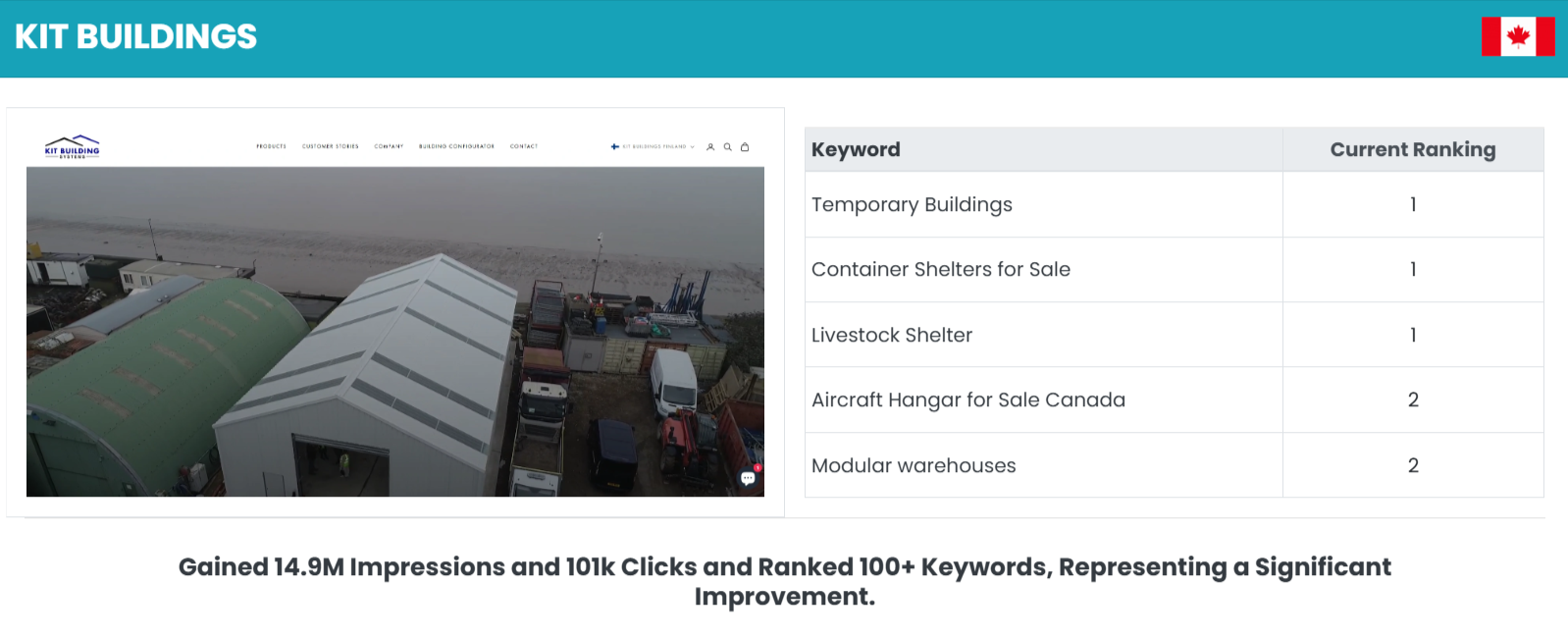Open the shopping bag cart icon
This screenshot has height=639, width=1568.
tap(745, 147)
